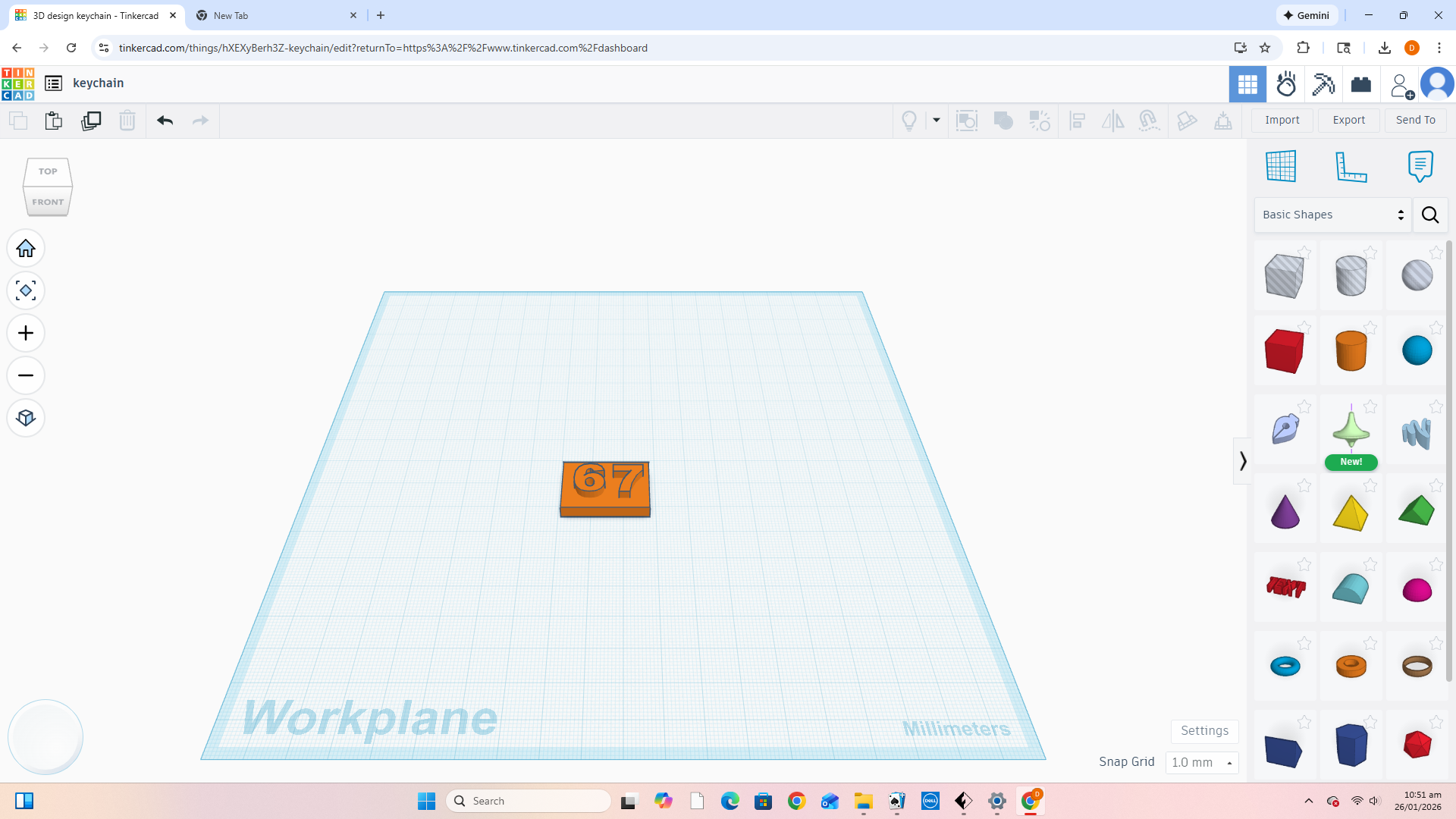Screen dimensions: 1456x819
Task: Click the Undo arrow in the toolbar
Action: [x=165, y=121]
